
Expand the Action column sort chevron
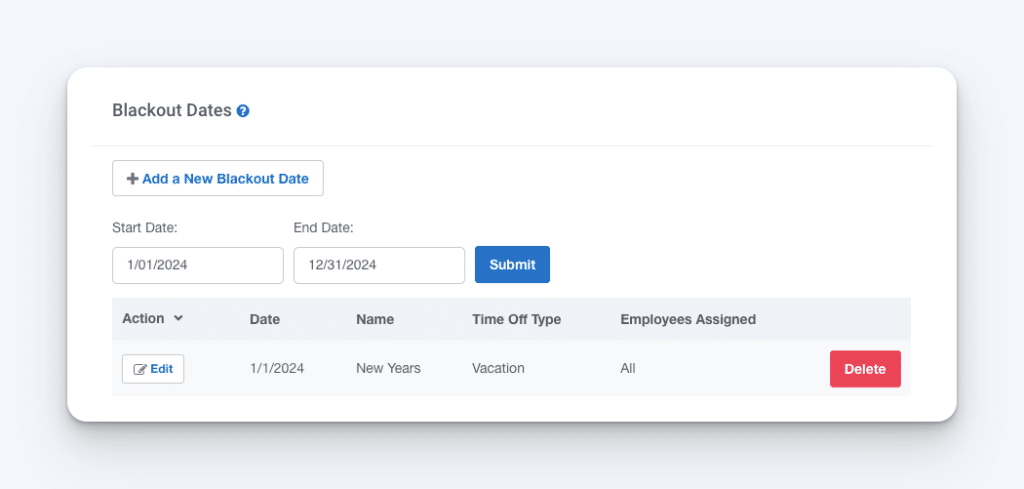[178, 319]
